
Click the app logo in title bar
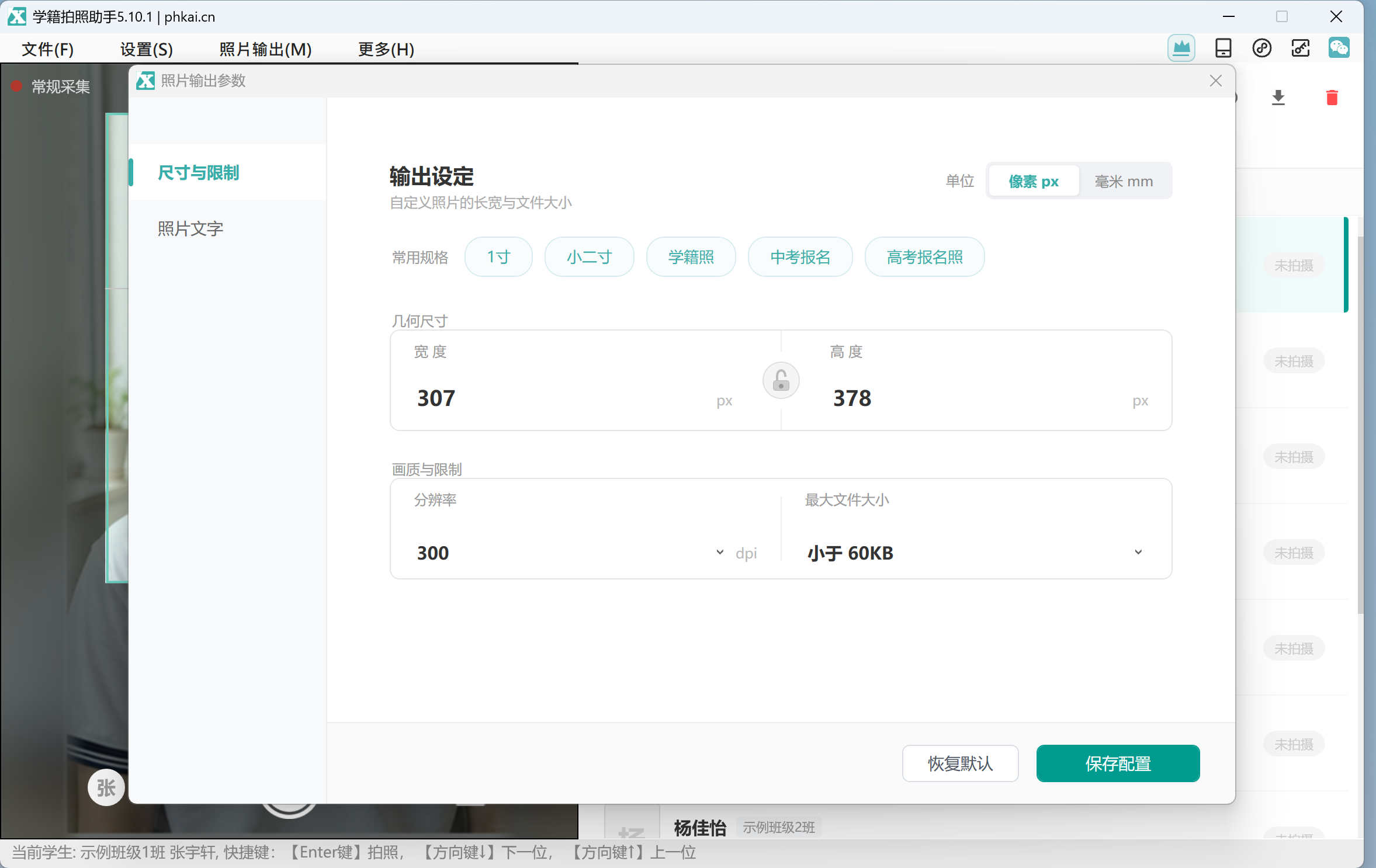click(x=16, y=16)
